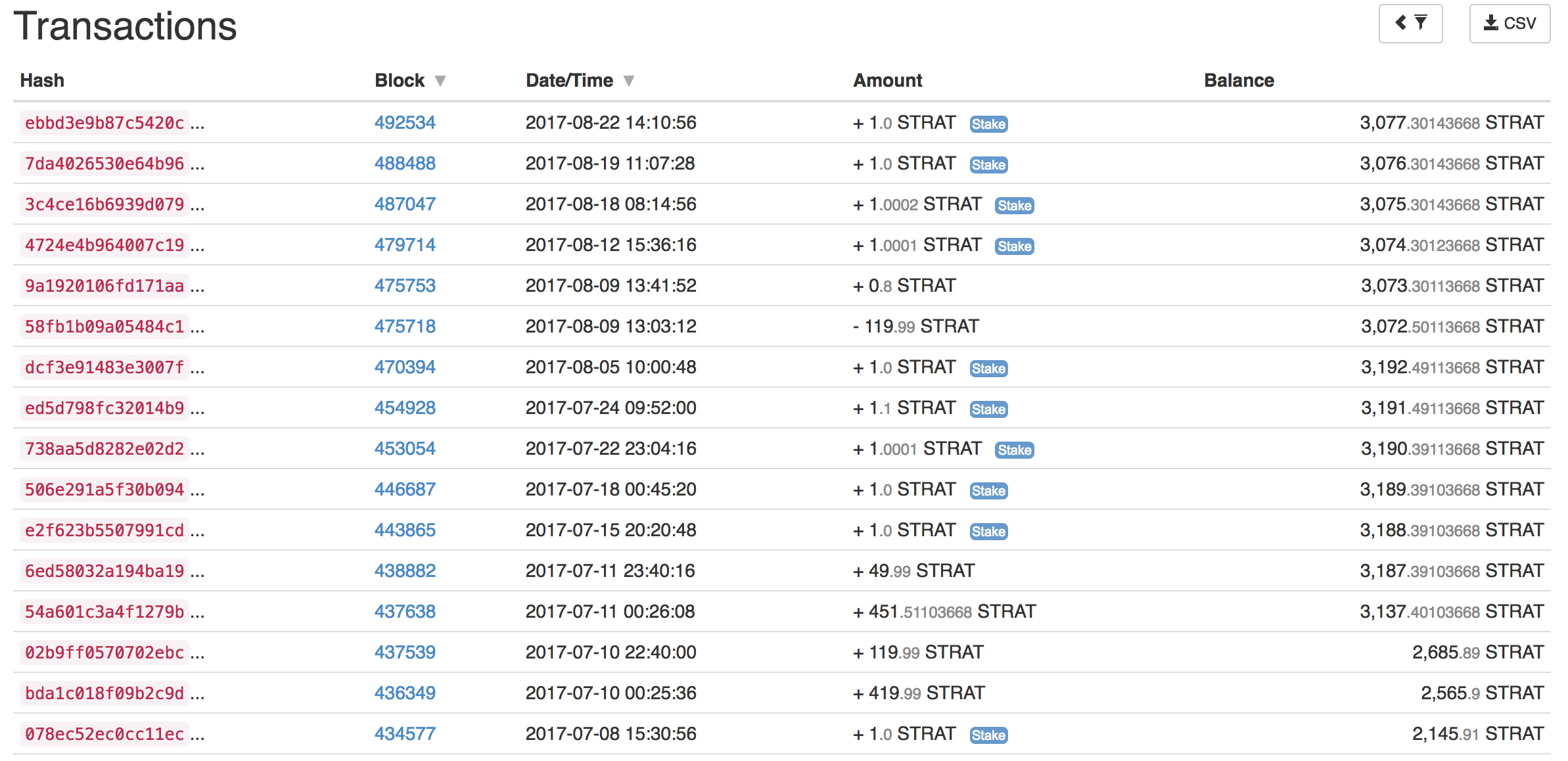Click Stake badge on block 470394 row
Viewport: 1568px width, 761px height.
point(988,369)
